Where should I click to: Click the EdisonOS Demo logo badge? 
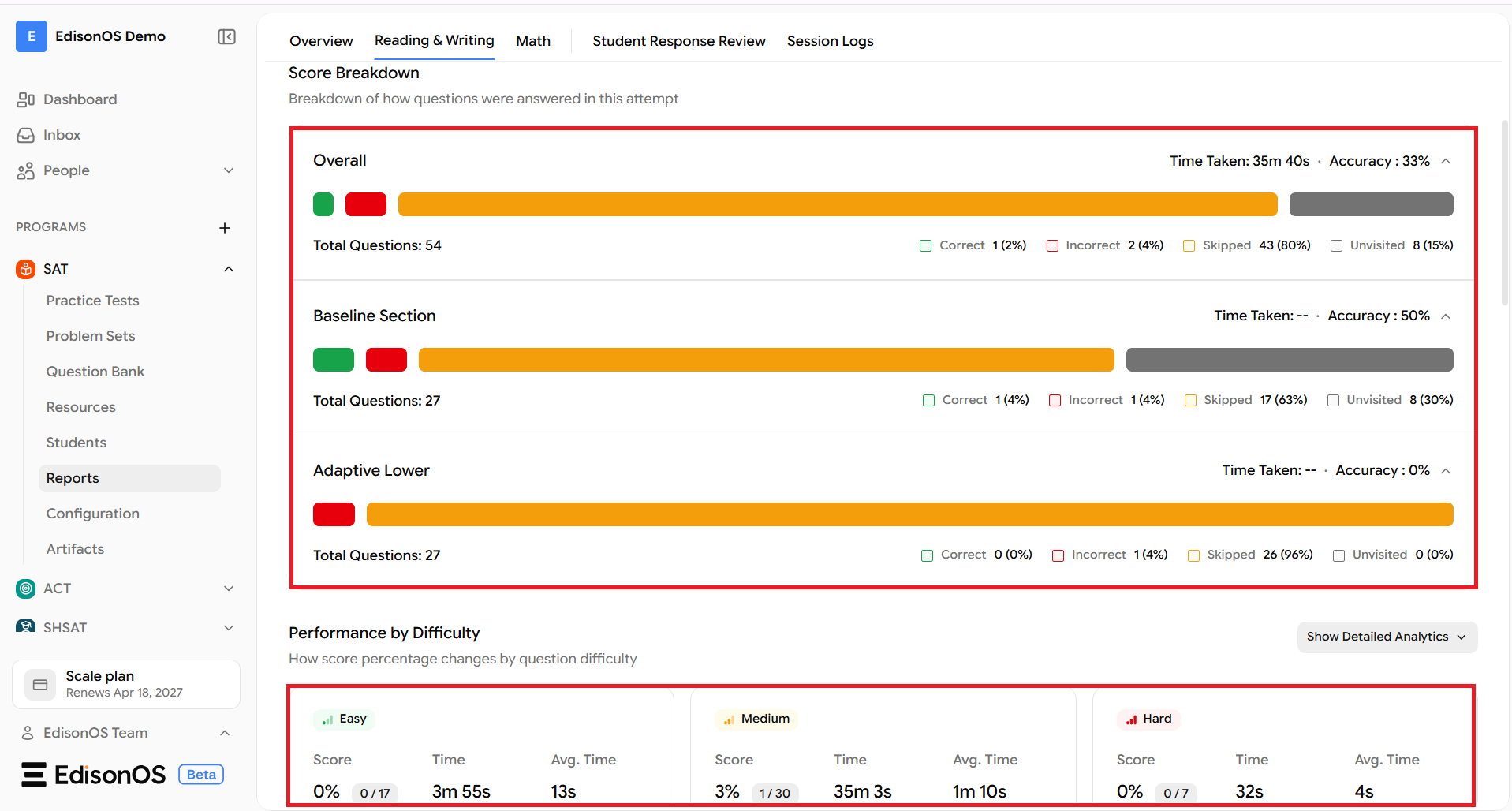coord(32,36)
